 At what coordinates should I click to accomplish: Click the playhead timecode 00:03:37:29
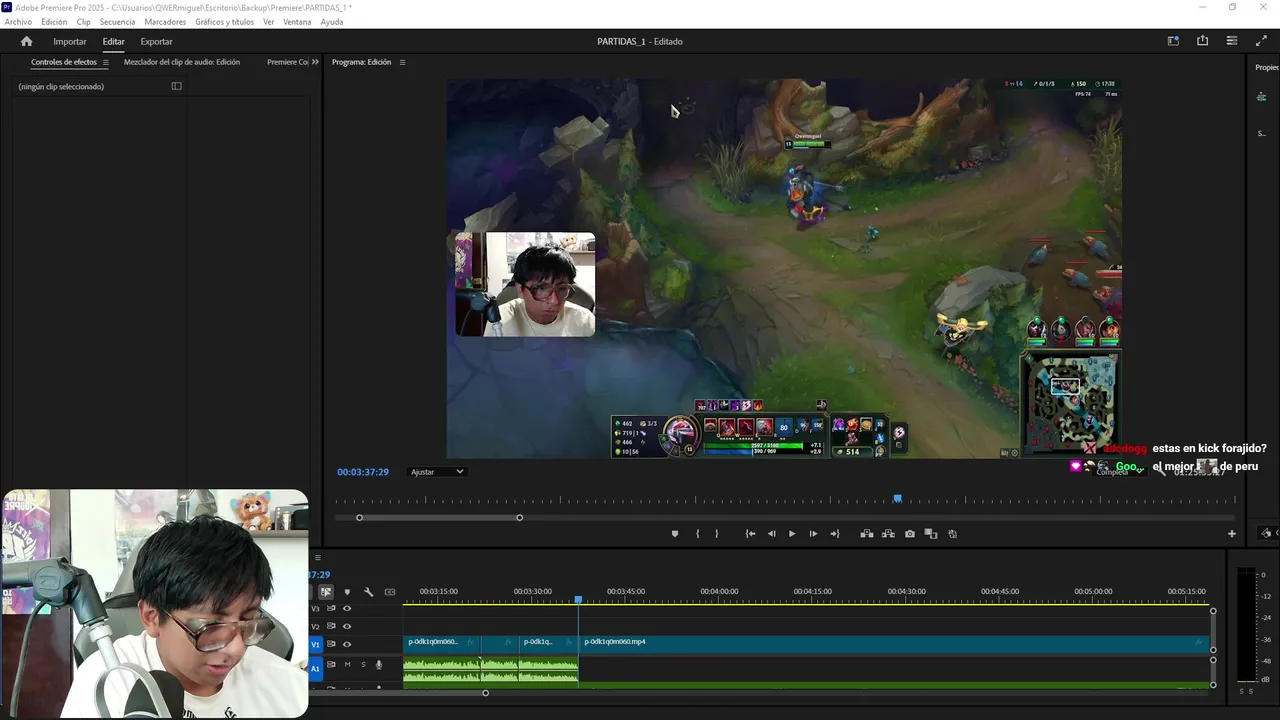pyautogui.click(x=363, y=472)
